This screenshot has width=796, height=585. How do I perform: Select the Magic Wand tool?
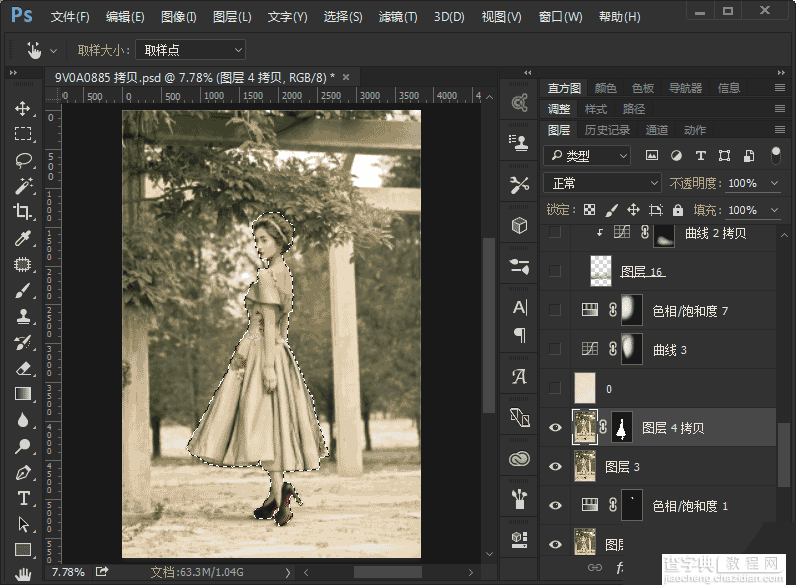[22, 186]
